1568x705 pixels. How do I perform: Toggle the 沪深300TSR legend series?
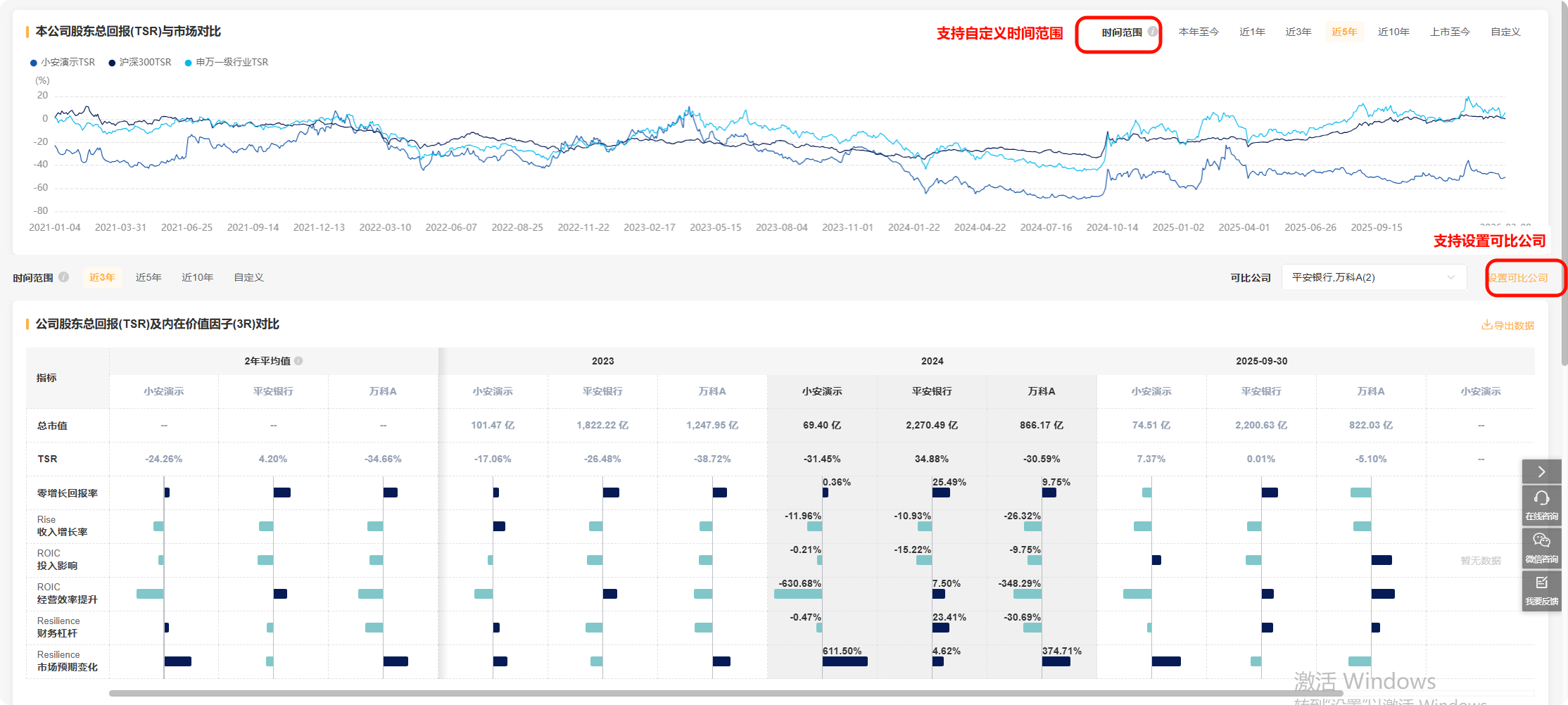click(x=140, y=63)
